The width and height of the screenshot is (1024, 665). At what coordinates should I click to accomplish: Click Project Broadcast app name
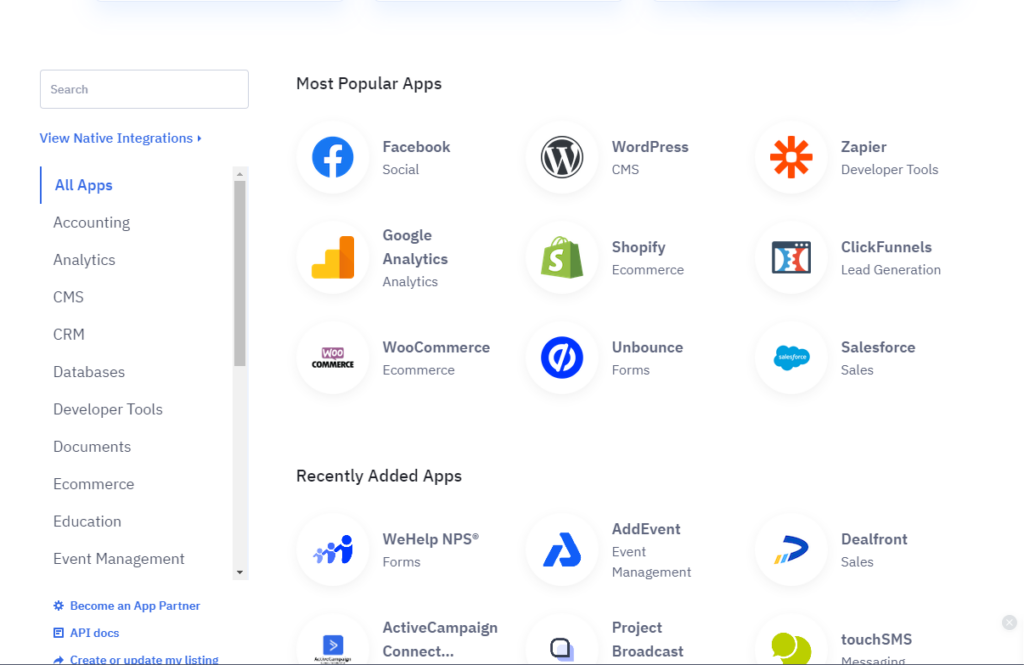(x=647, y=640)
